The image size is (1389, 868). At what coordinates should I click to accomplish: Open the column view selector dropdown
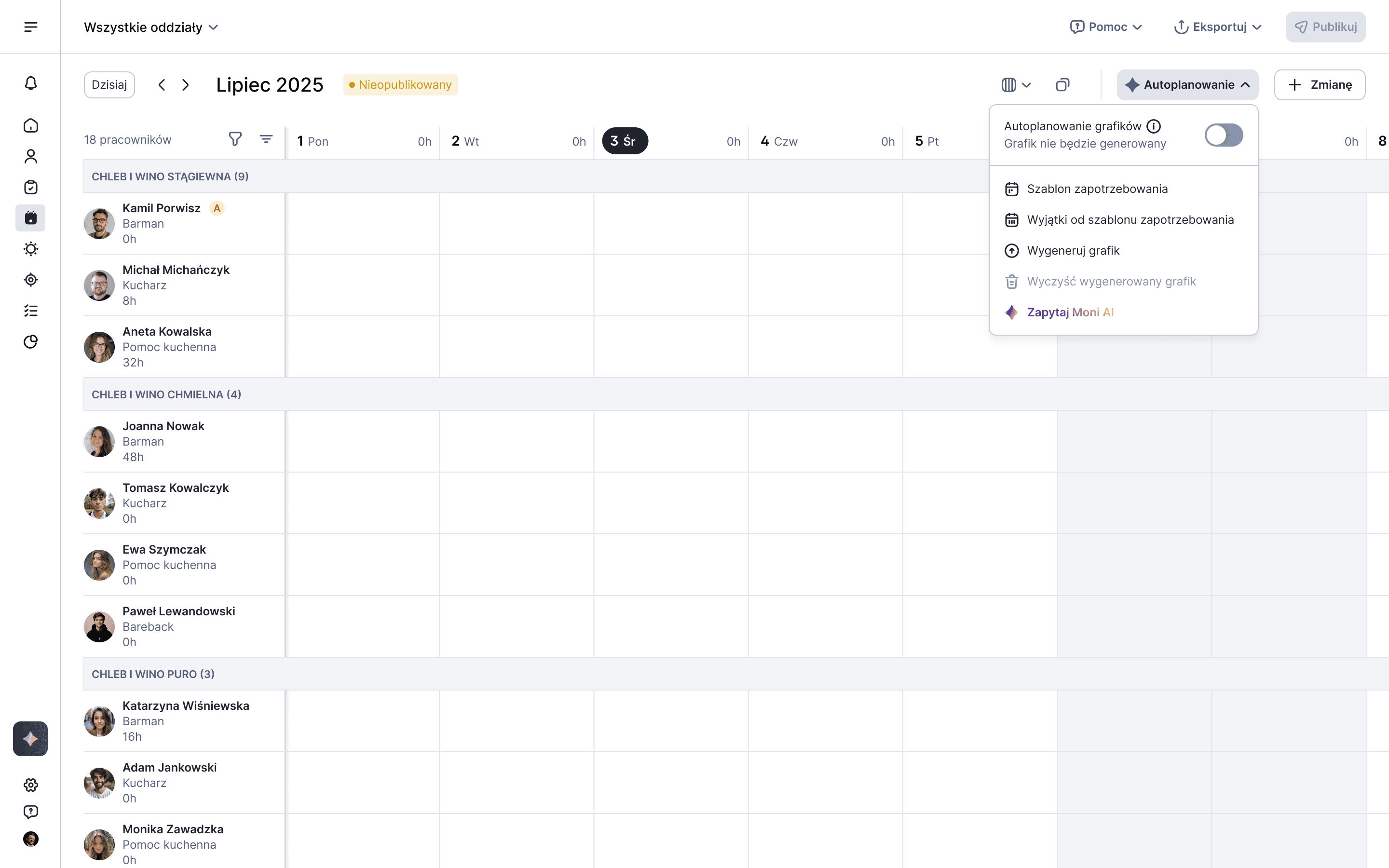[x=1016, y=85]
